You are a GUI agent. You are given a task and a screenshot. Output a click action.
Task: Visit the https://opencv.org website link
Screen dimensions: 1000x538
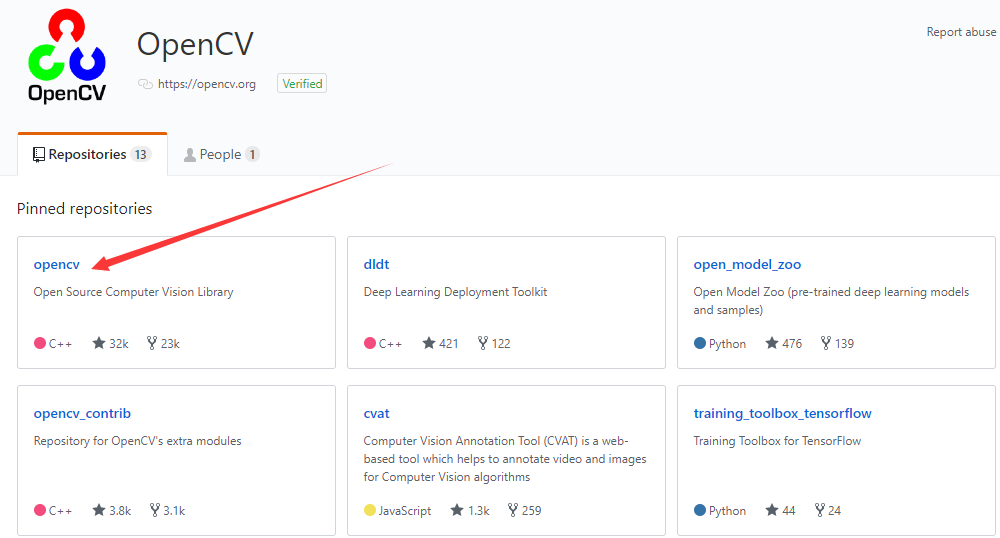206,84
